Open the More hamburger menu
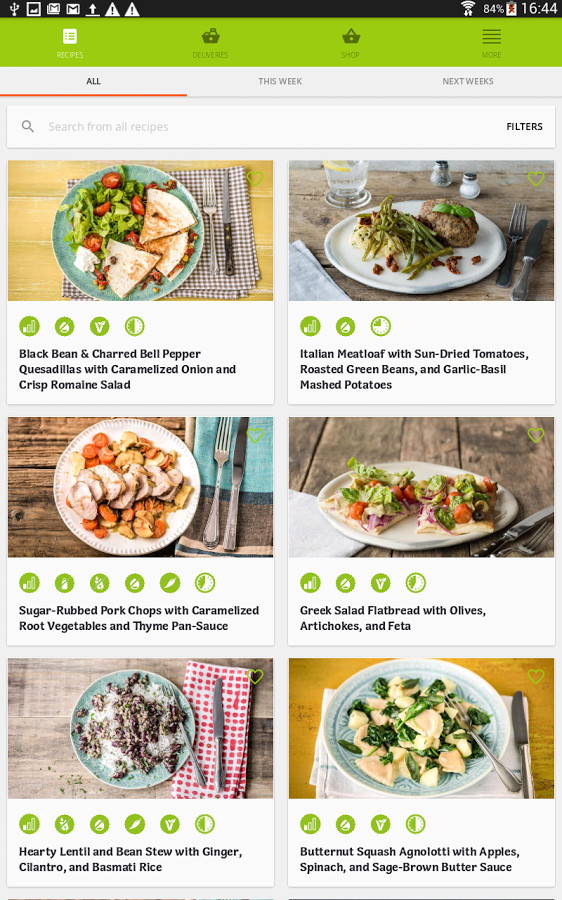This screenshot has width=562, height=900. 491,37
